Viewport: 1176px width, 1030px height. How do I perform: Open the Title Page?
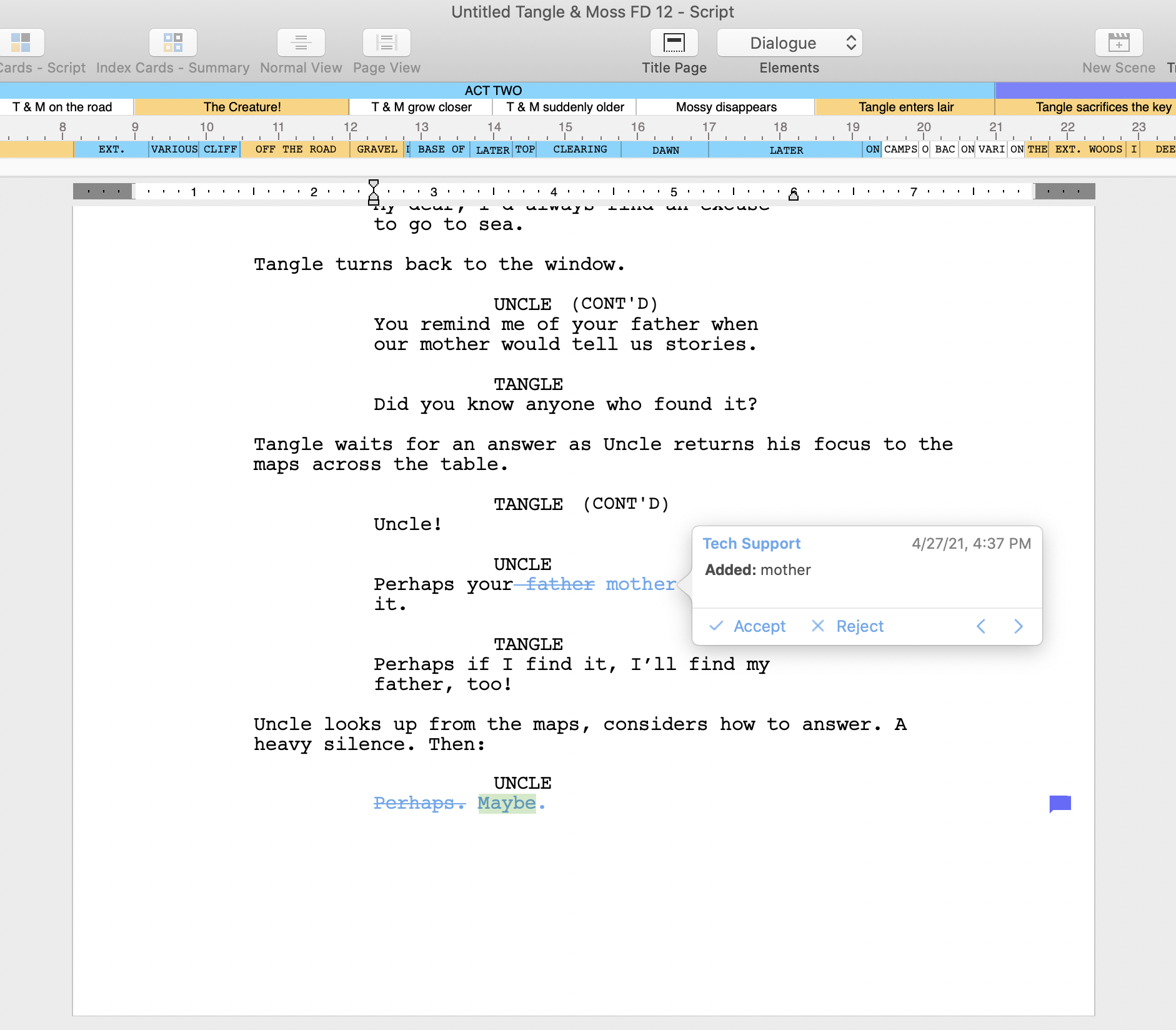[674, 42]
